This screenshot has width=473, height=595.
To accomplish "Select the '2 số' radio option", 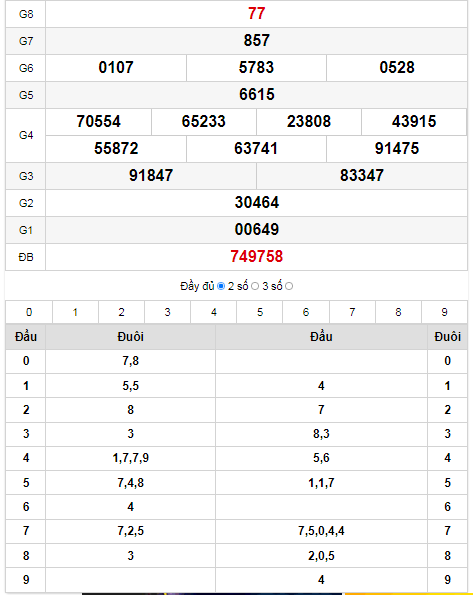I will click(255, 286).
